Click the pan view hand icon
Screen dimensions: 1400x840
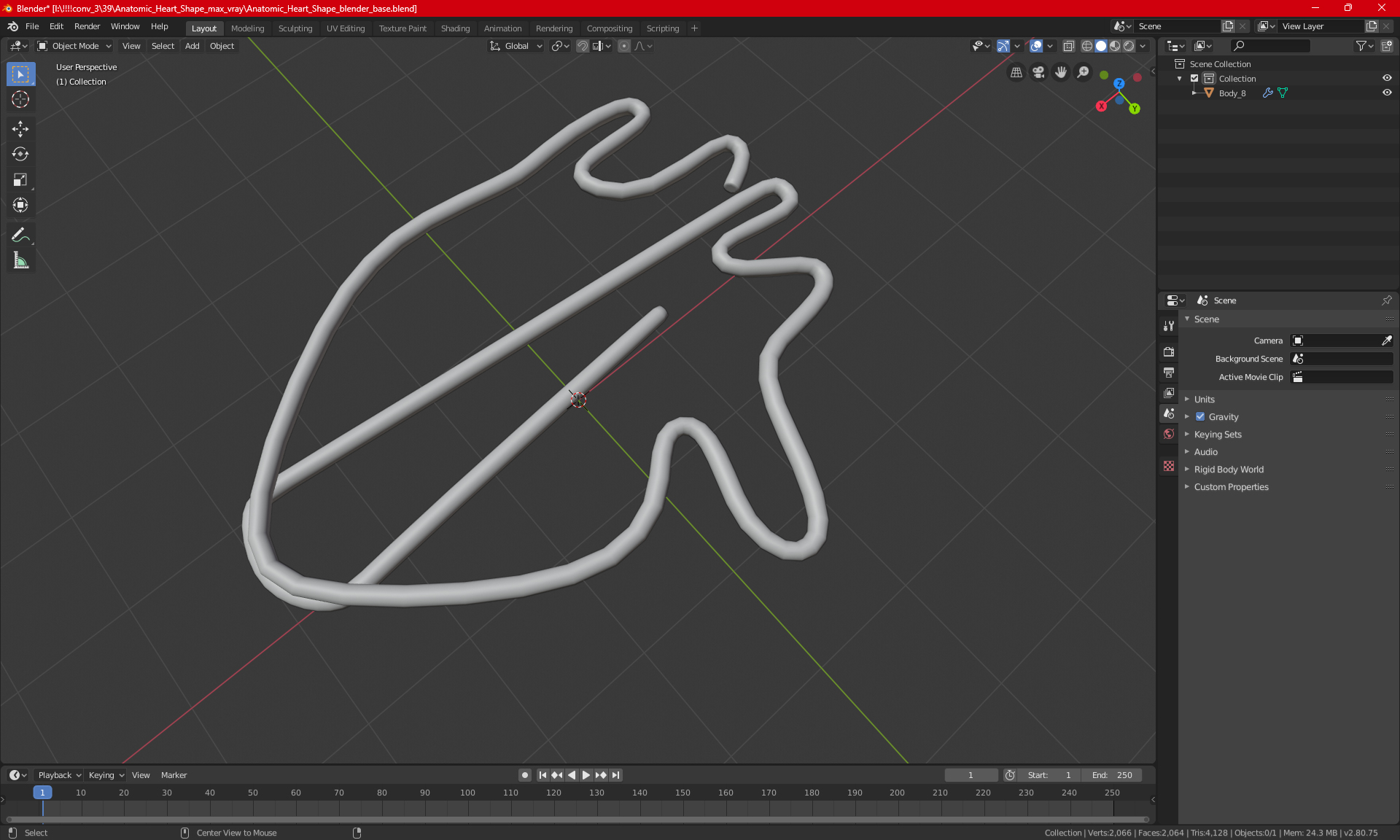click(x=1061, y=72)
